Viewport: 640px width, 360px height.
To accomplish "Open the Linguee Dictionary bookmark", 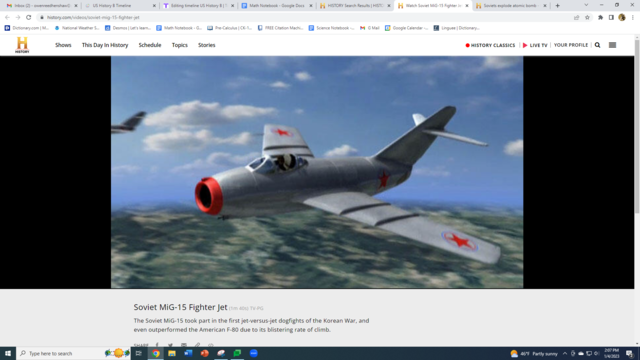I will 456,28.
